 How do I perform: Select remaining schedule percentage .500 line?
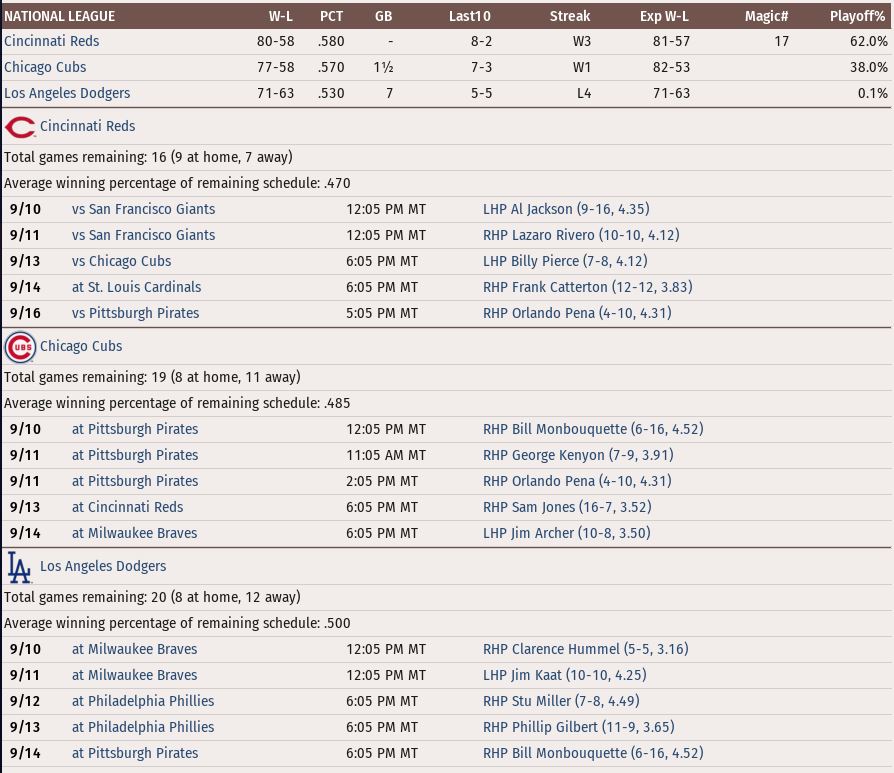(x=177, y=624)
